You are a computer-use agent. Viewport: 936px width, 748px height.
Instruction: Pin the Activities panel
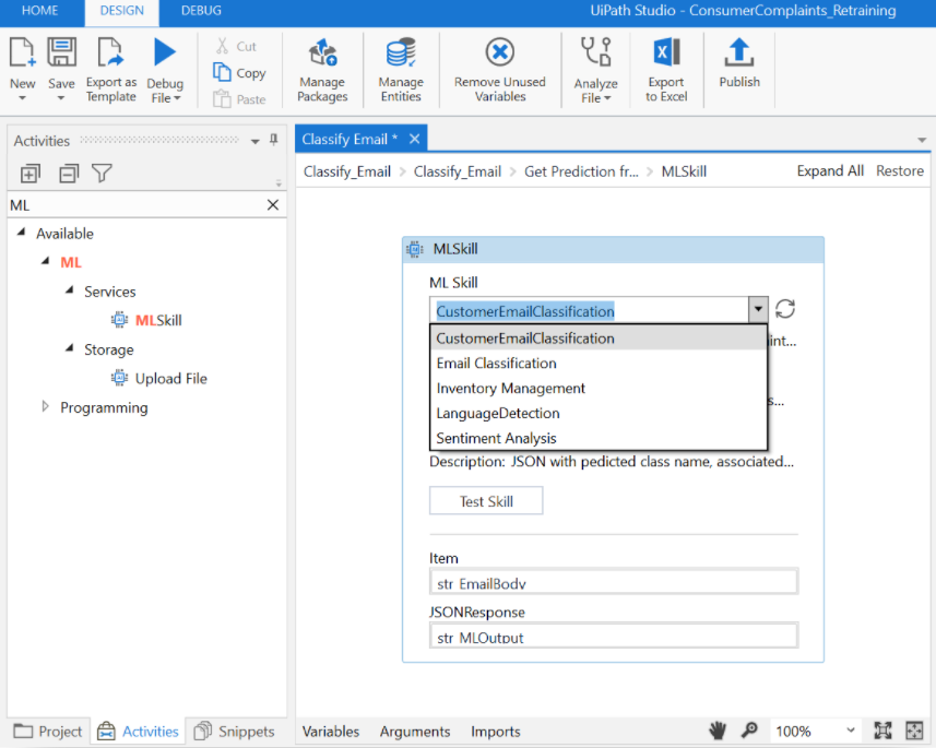[x=274, y=140]
